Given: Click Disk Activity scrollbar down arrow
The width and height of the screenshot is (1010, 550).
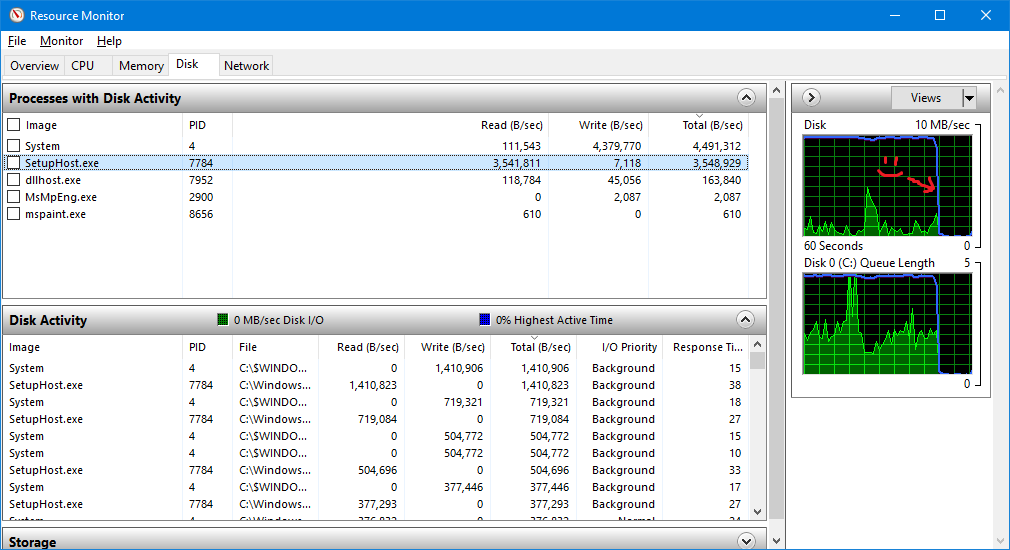Looking at the screenshot, I should coord(758,512).
